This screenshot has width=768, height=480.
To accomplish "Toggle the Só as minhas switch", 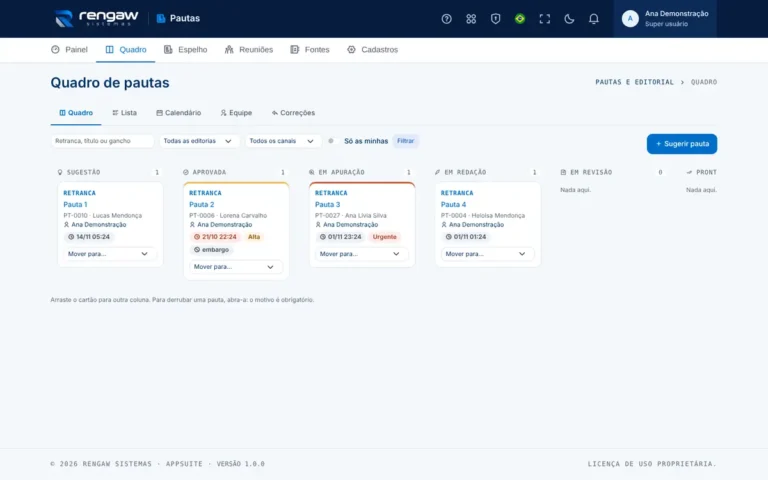I will click(332, 141).
